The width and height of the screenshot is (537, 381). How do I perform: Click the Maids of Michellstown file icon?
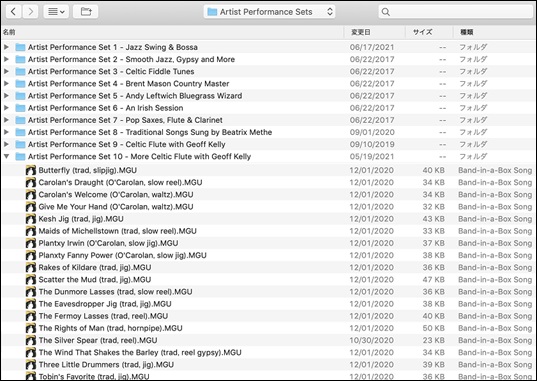click(x=31, y=231)
